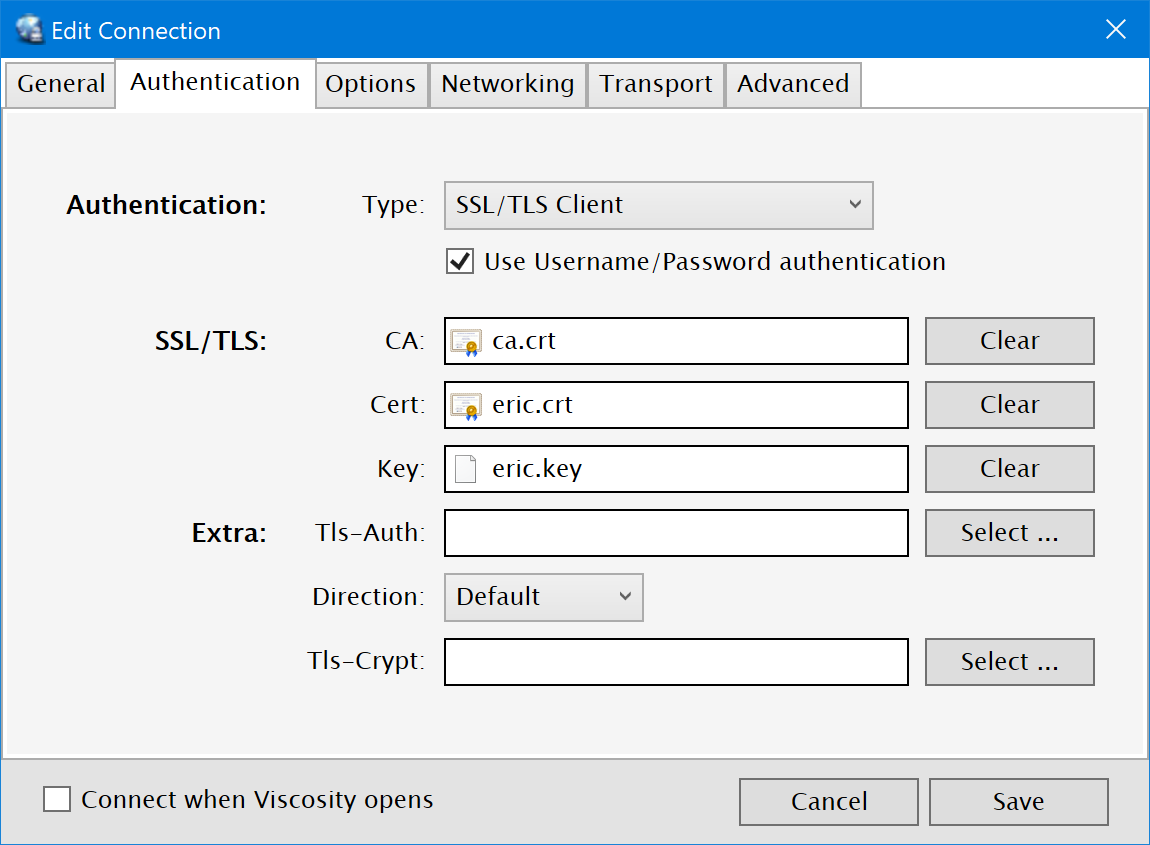Click the empty Tls-Auth field
This screenshot has height=845, width=1150.
coord(676,533)
